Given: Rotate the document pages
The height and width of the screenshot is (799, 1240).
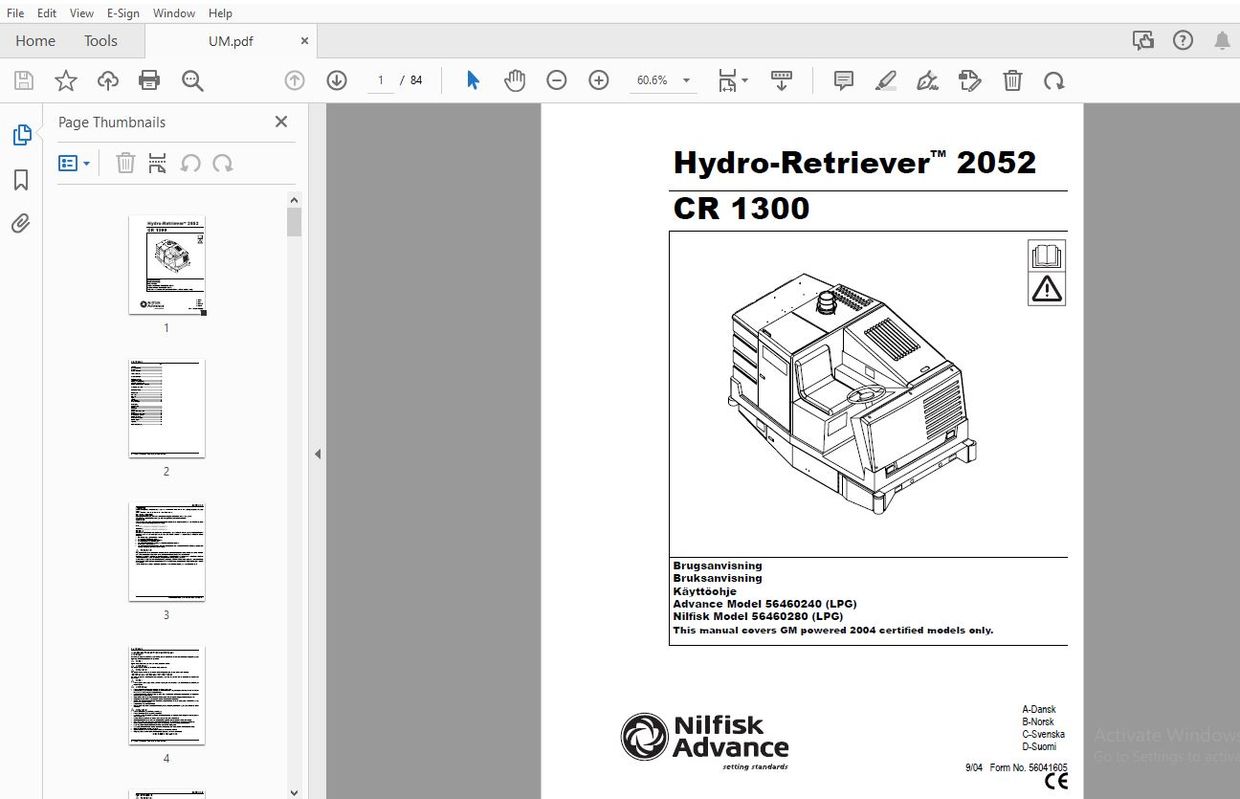Looking at the screenshot, I should tap(1054, 80).
